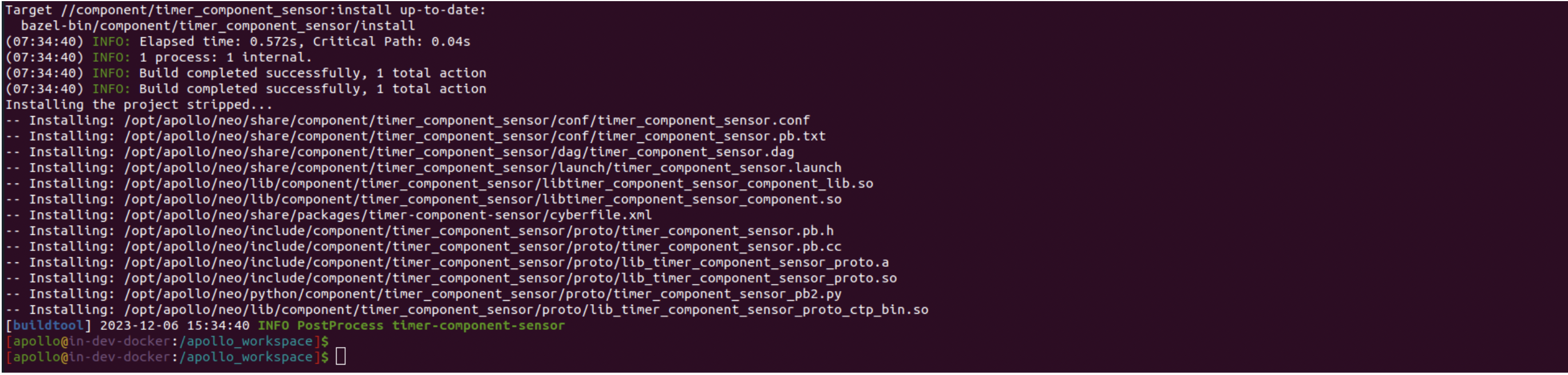Click the first empty apollo_workspace prompt line
Screen dimensions: 1568x375
pyautogui.click(x=168, y=342)
